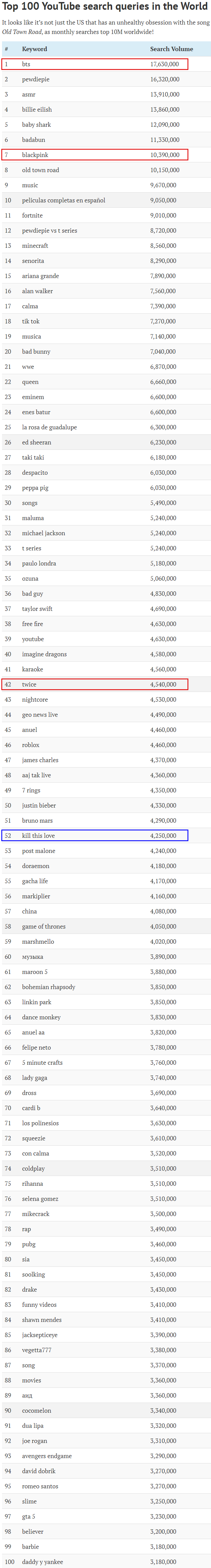The width and height of the screenshot is (211, 1568).
Task: Click the "Search Volume" column header
Action: 171,49
